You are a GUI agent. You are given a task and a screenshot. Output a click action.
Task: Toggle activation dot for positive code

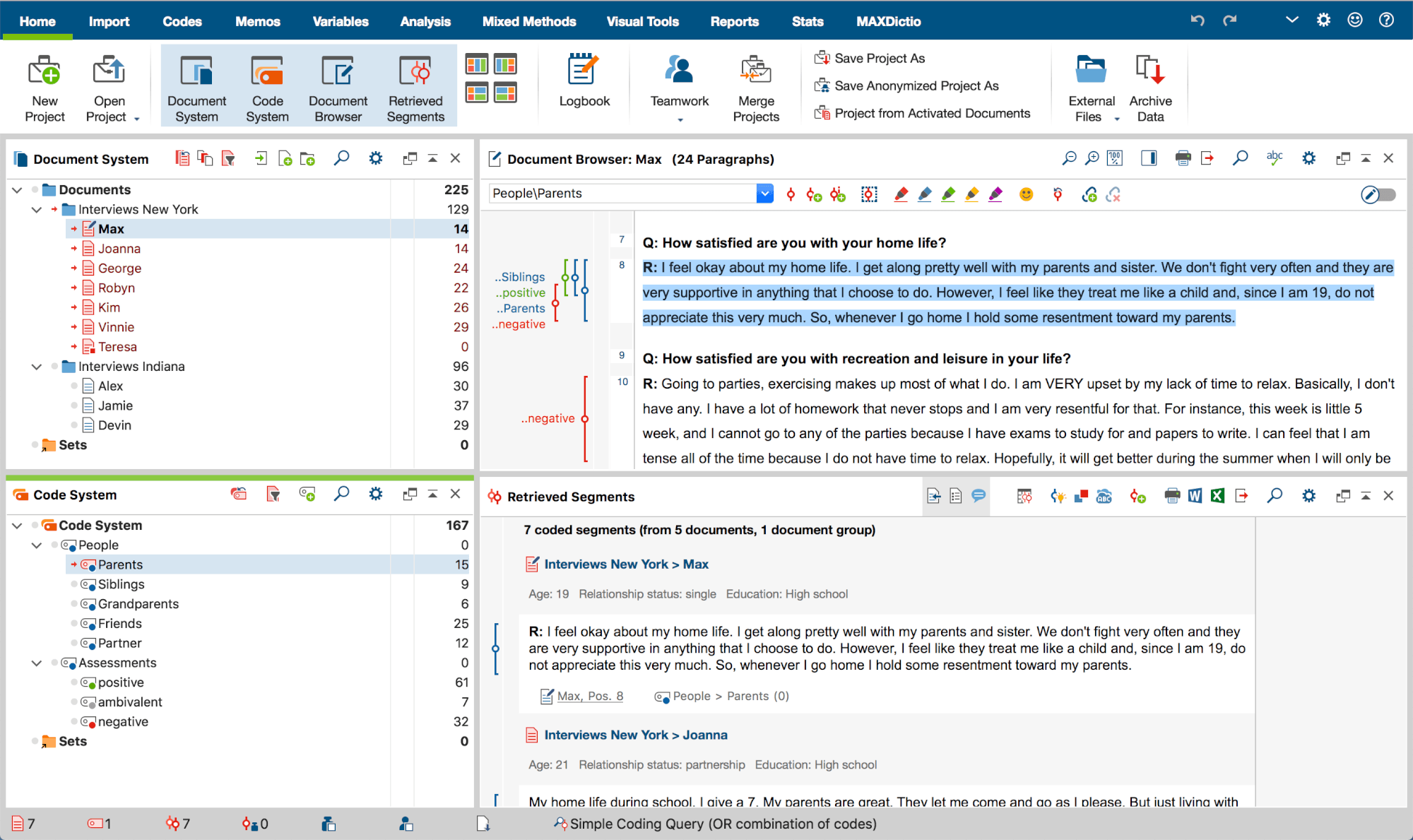pos(74,682)
